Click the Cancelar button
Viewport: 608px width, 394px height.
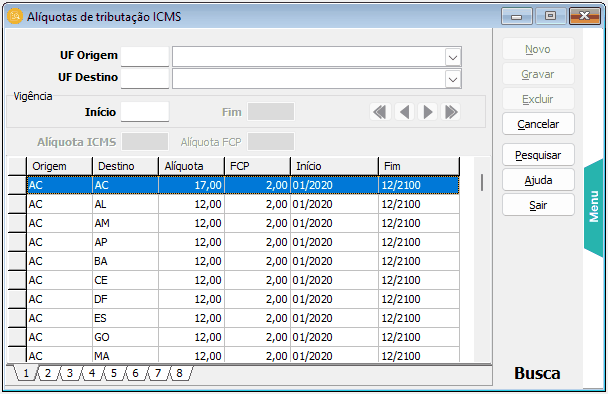tap(538, 124)
